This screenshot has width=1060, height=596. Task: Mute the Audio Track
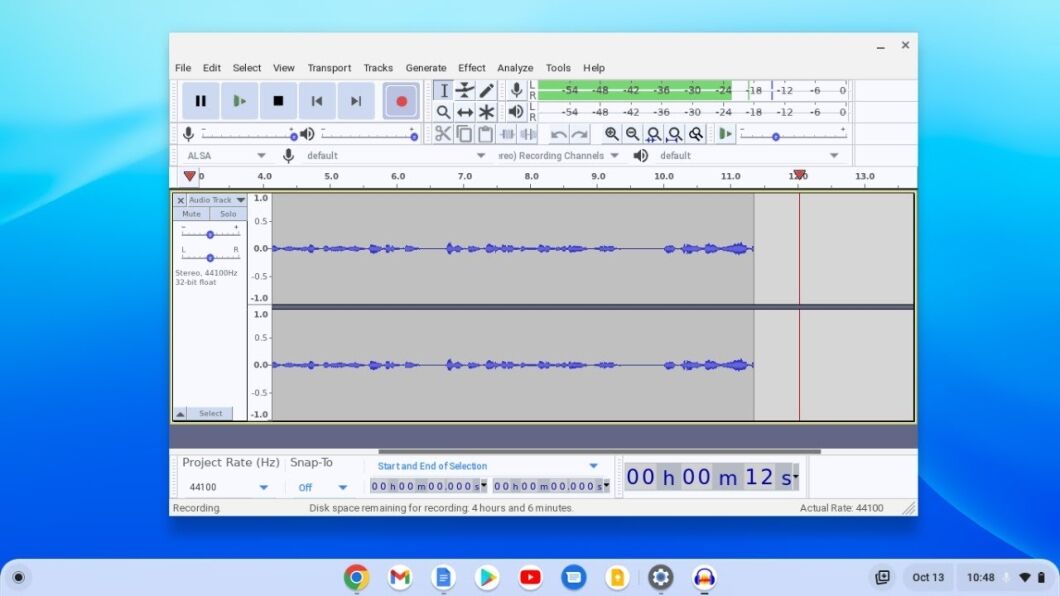click(191, 213)
